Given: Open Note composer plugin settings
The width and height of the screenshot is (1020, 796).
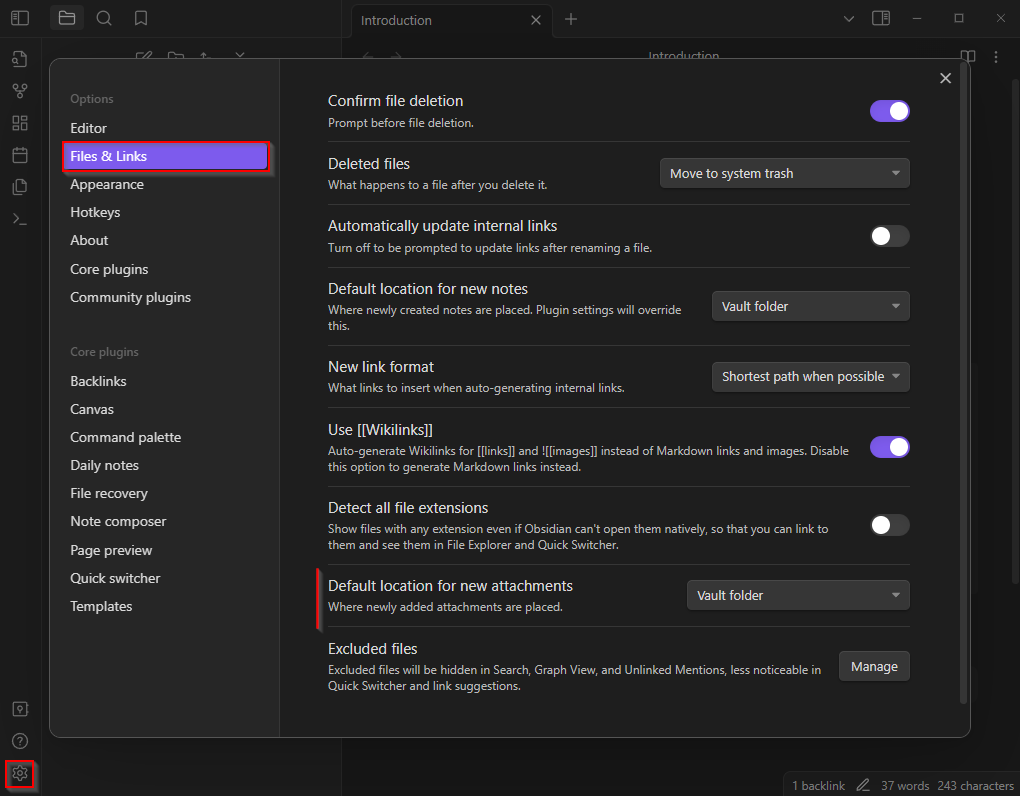Looking at the screenshot, I should tap(165, 522).
